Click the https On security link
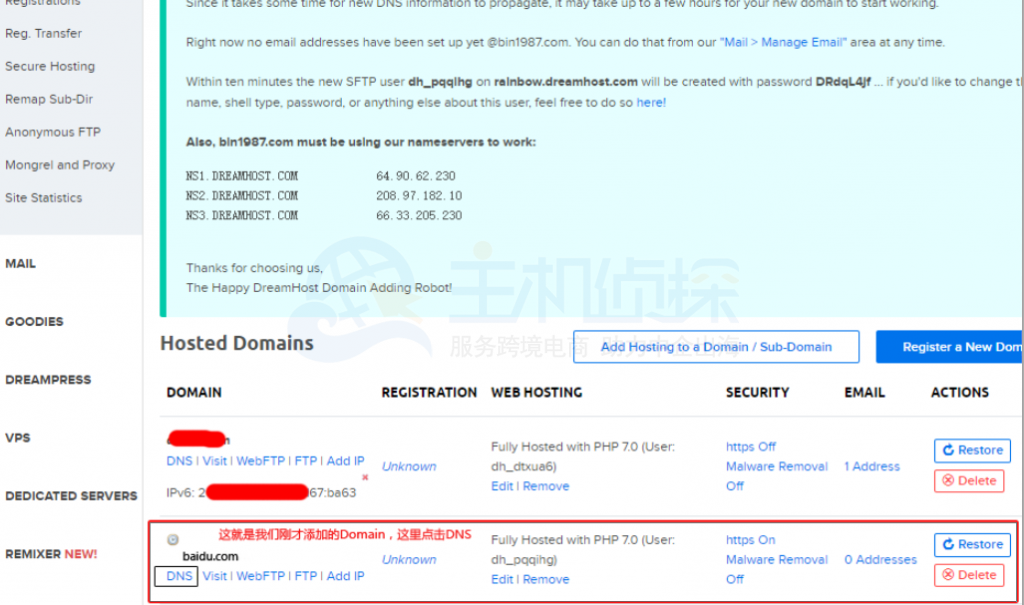 [x=750, y=540]
